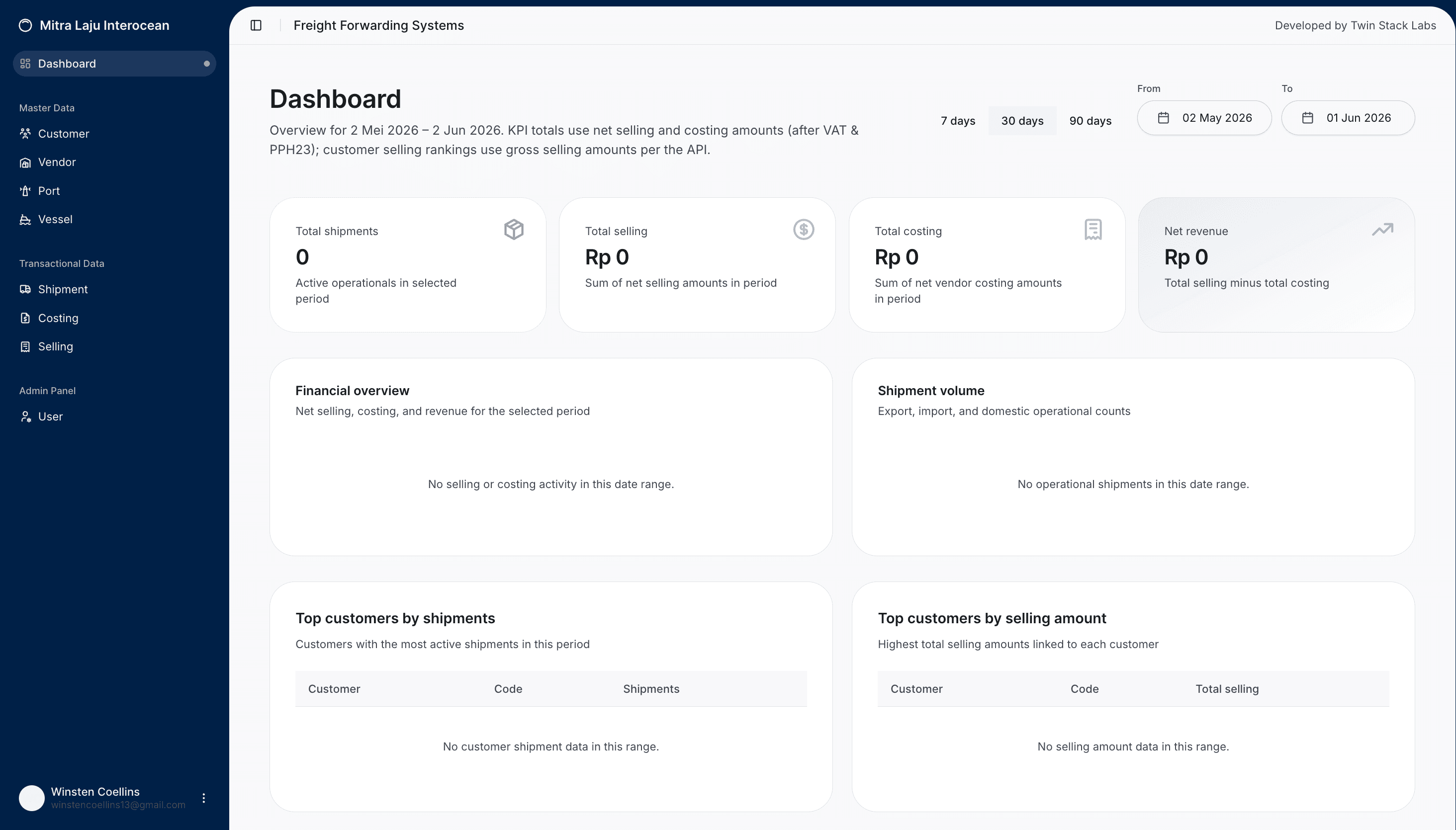
Task: Go to the Costing page
Action: click(114, 318)
